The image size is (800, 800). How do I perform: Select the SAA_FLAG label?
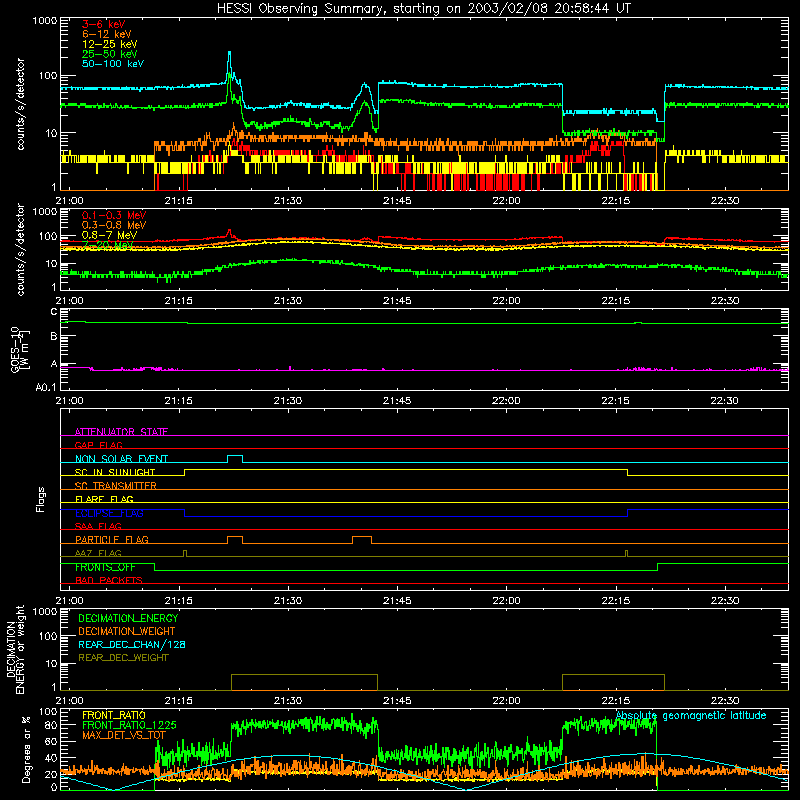point(98,526)
